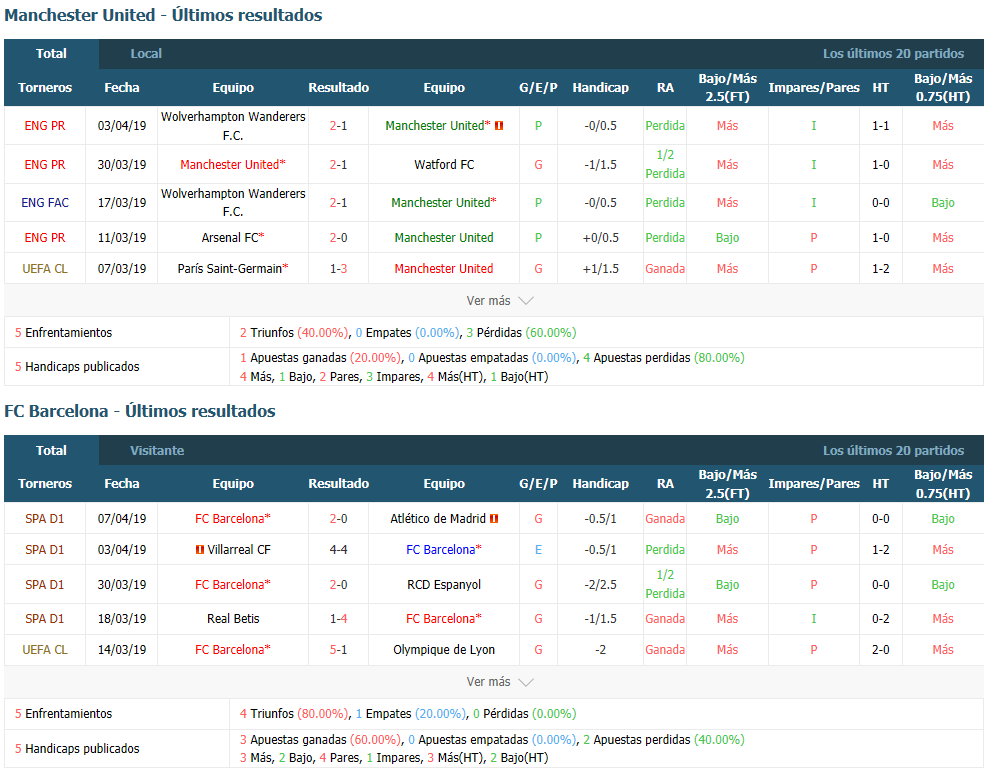Click date 17/03/19 in Manchester table
Viewport: 984px width, 775px height.
click(122, 203)
